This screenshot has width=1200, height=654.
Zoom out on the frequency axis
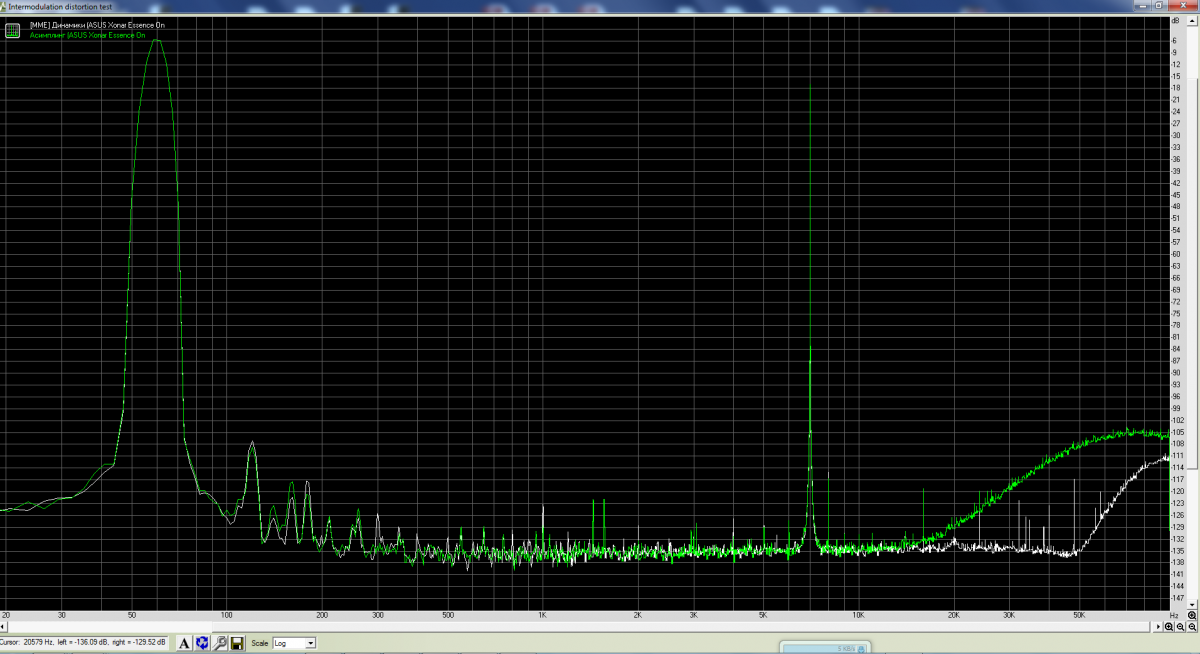point(1181,627)
